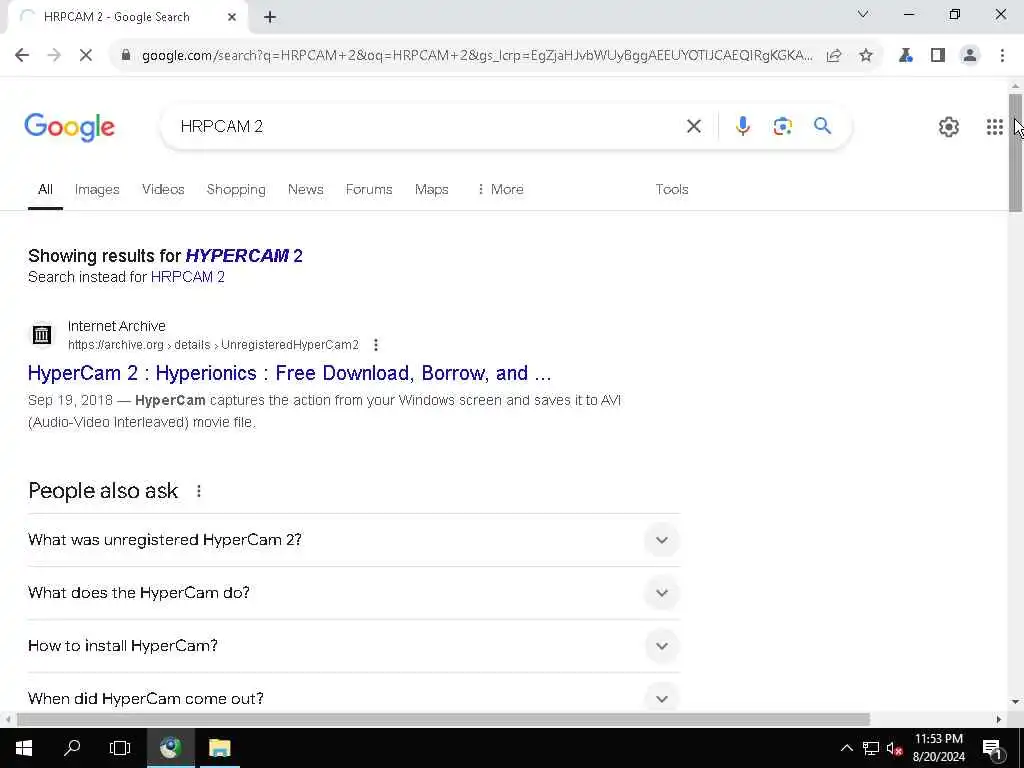
Task: Open search Tools options
Action: 672,189
